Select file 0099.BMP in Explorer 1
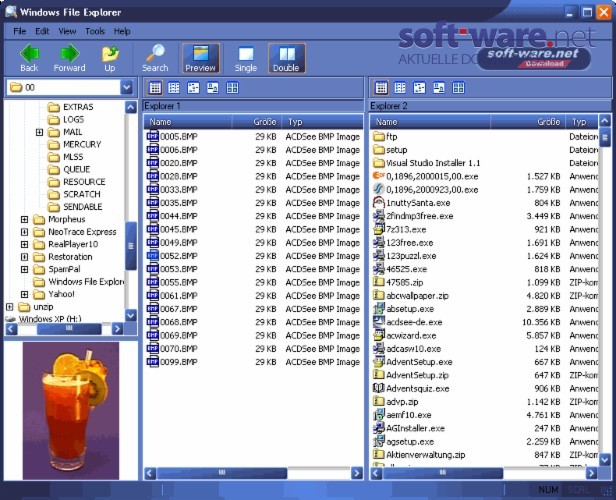The image size is (616, 500). point(172,362)
